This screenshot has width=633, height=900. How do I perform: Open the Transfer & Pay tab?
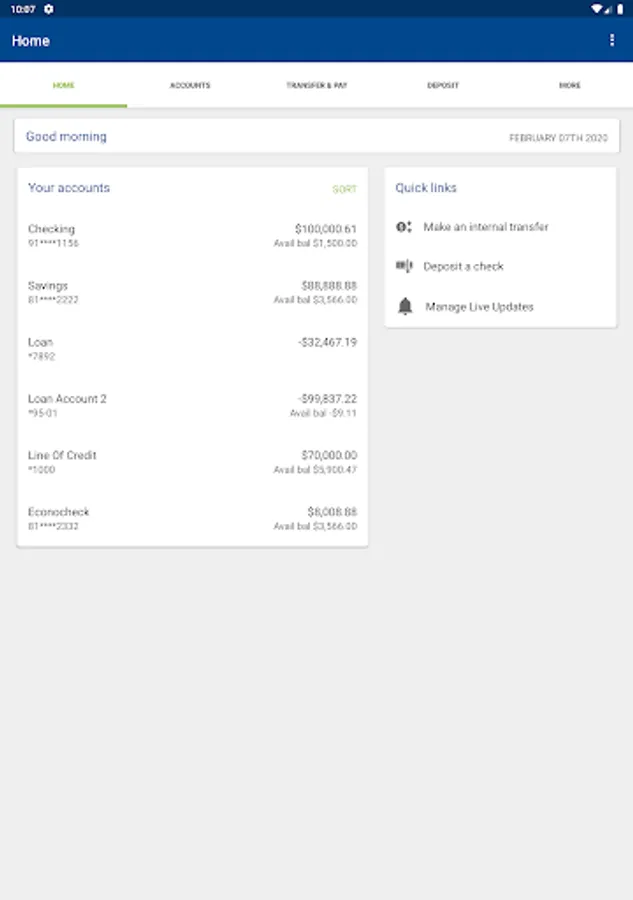(x=316, y=86)
